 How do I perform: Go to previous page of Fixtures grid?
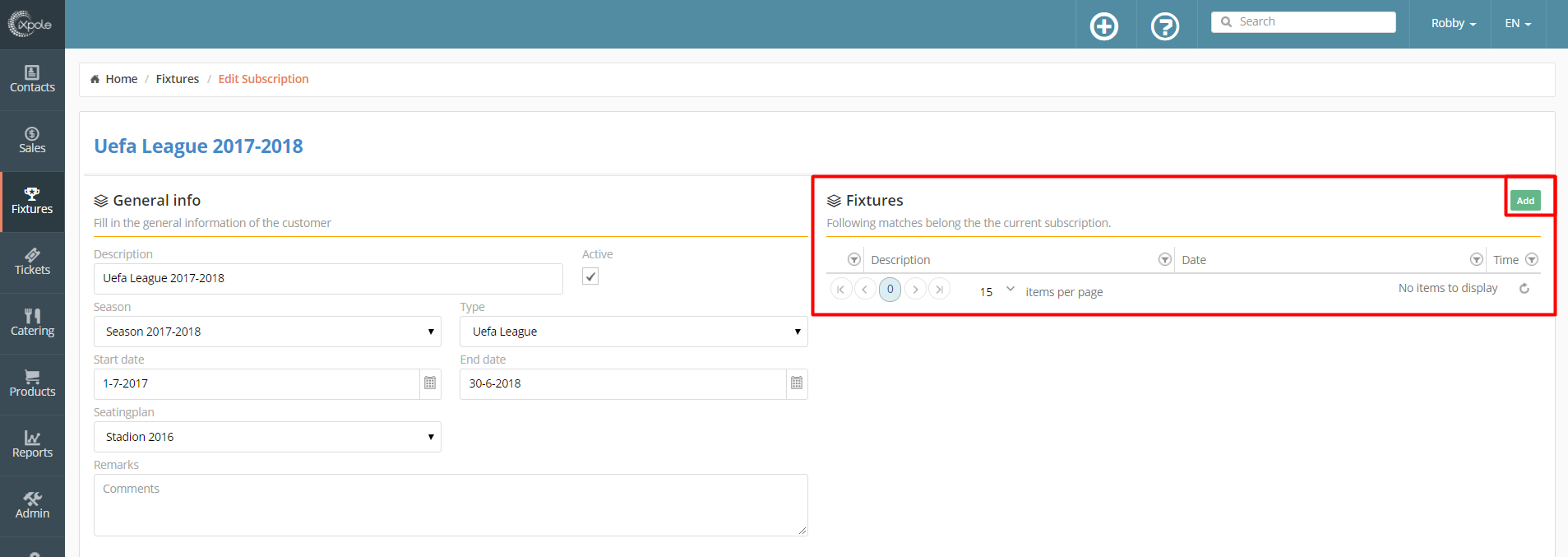[865, 290]
